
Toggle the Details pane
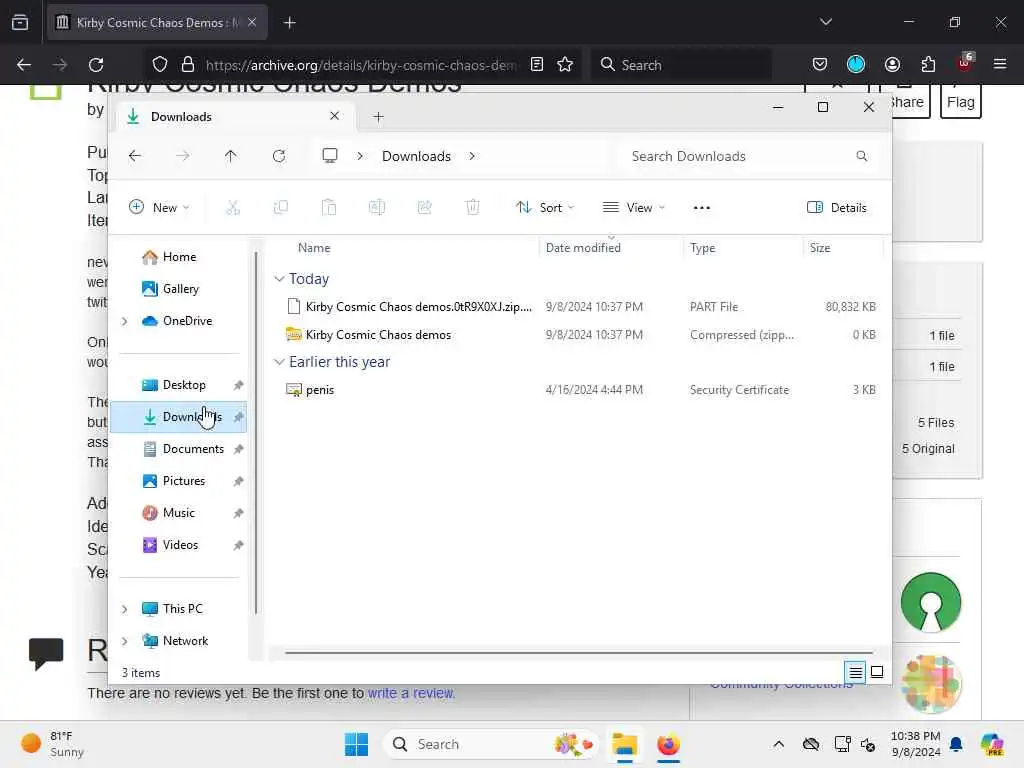tap(837, 208)
